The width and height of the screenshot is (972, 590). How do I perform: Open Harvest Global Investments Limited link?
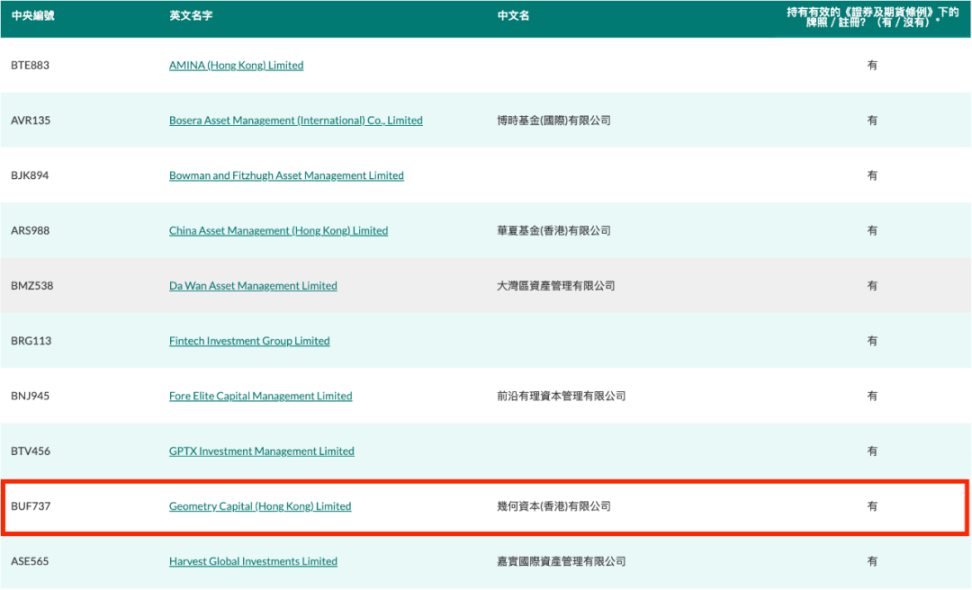(x=252, y=561)
